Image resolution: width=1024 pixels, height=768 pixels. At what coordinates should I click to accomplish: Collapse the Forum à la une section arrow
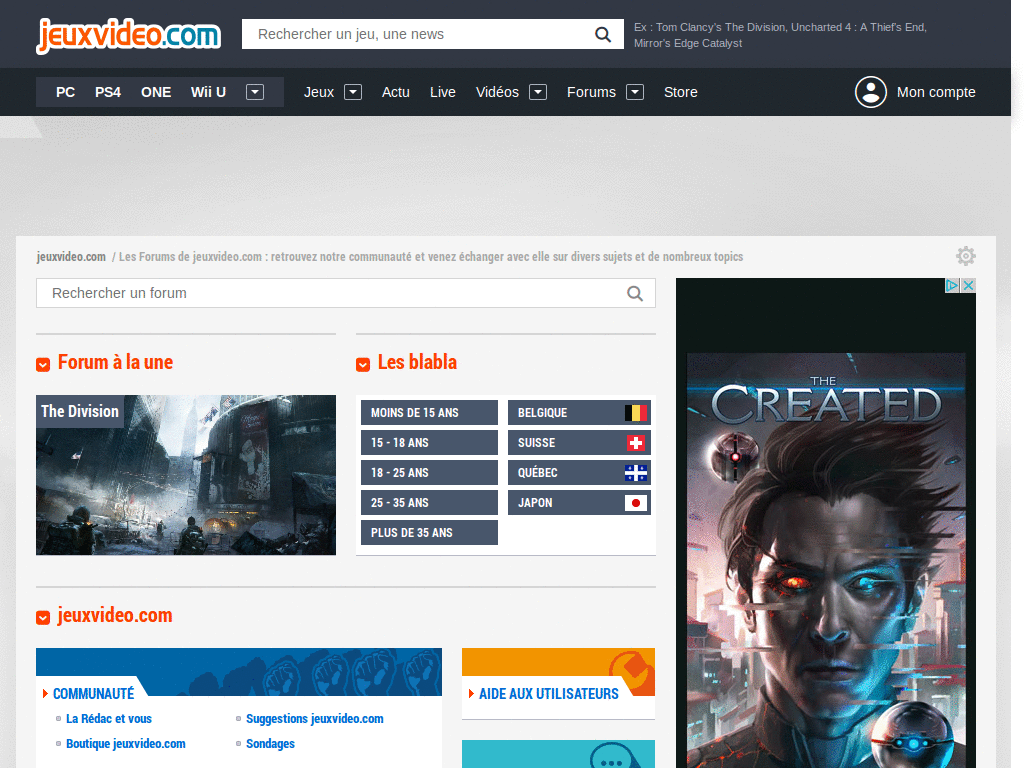click(x=43, y=364)
